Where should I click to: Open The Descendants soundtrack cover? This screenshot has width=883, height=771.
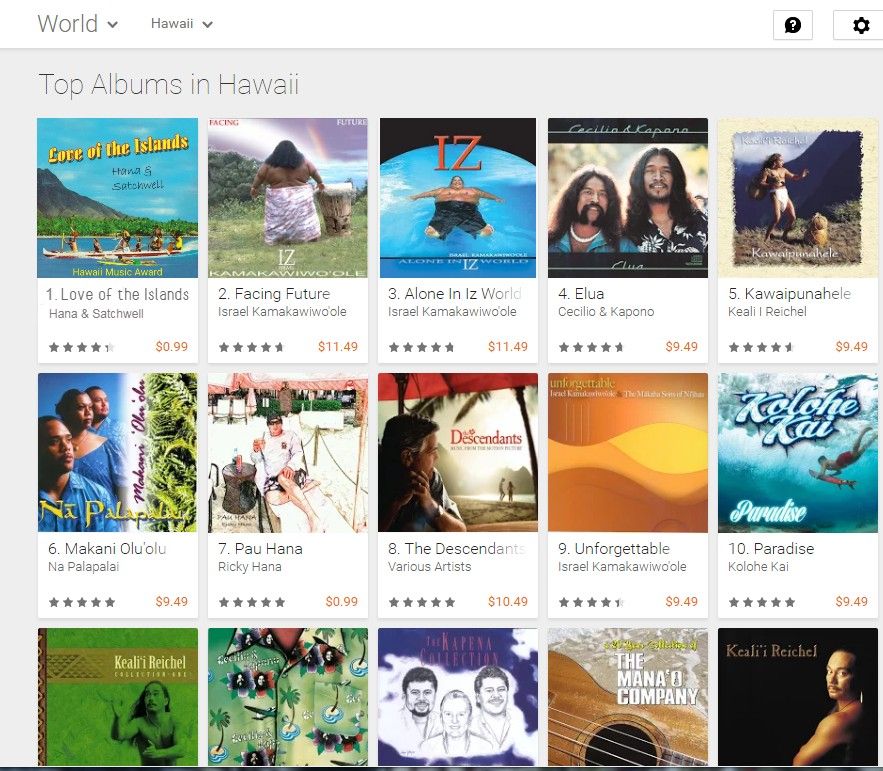coord(458,453)
